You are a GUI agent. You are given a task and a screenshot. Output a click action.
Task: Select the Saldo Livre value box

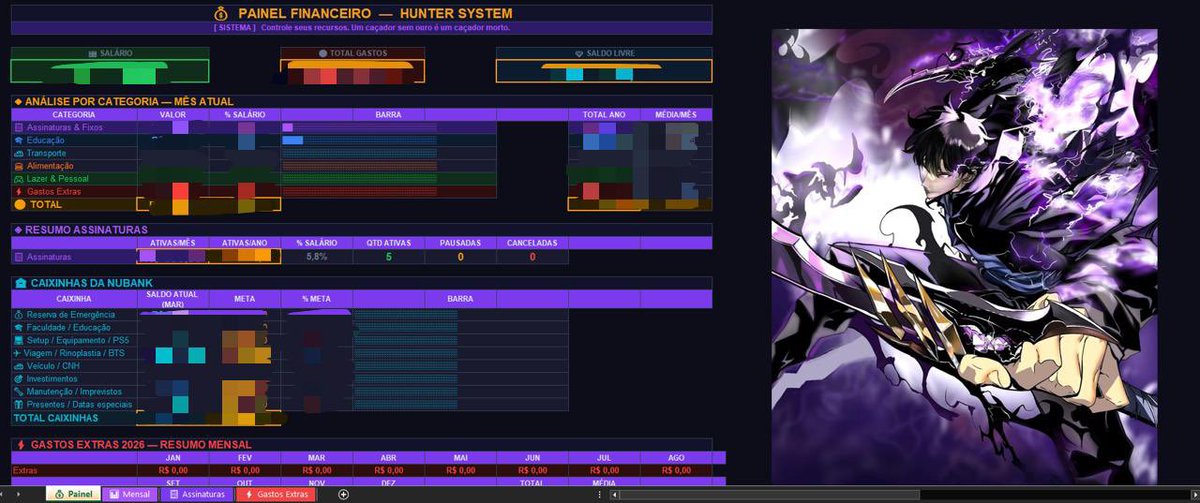tap(604, 71)
